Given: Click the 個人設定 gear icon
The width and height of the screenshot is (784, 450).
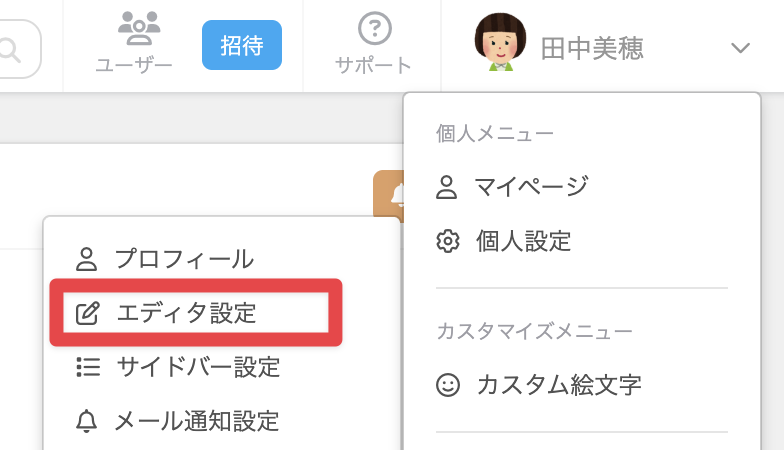Looking at the screenshot, I should point(447,241).
